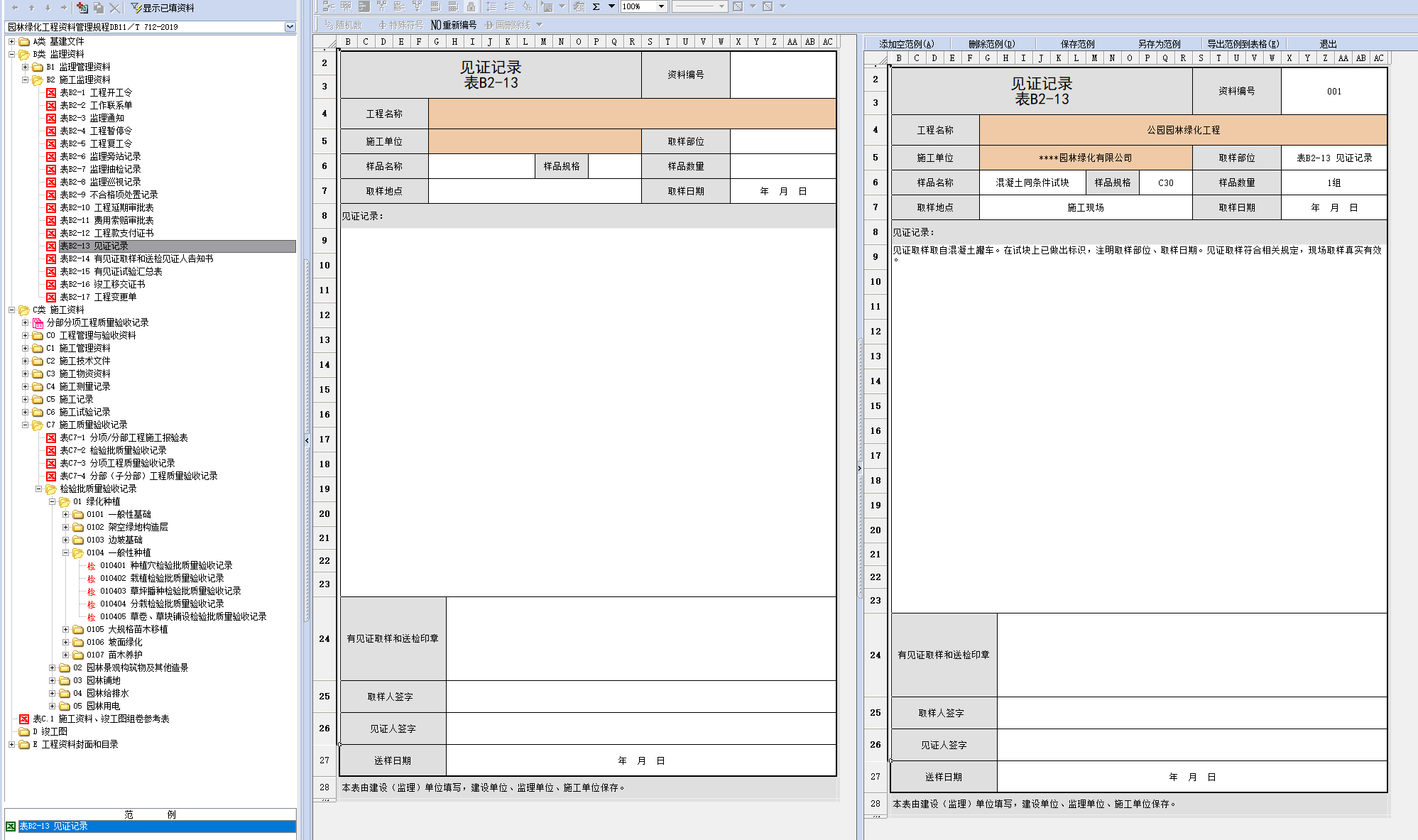Click the Σ sum toolbar icon

pos(596,6)
